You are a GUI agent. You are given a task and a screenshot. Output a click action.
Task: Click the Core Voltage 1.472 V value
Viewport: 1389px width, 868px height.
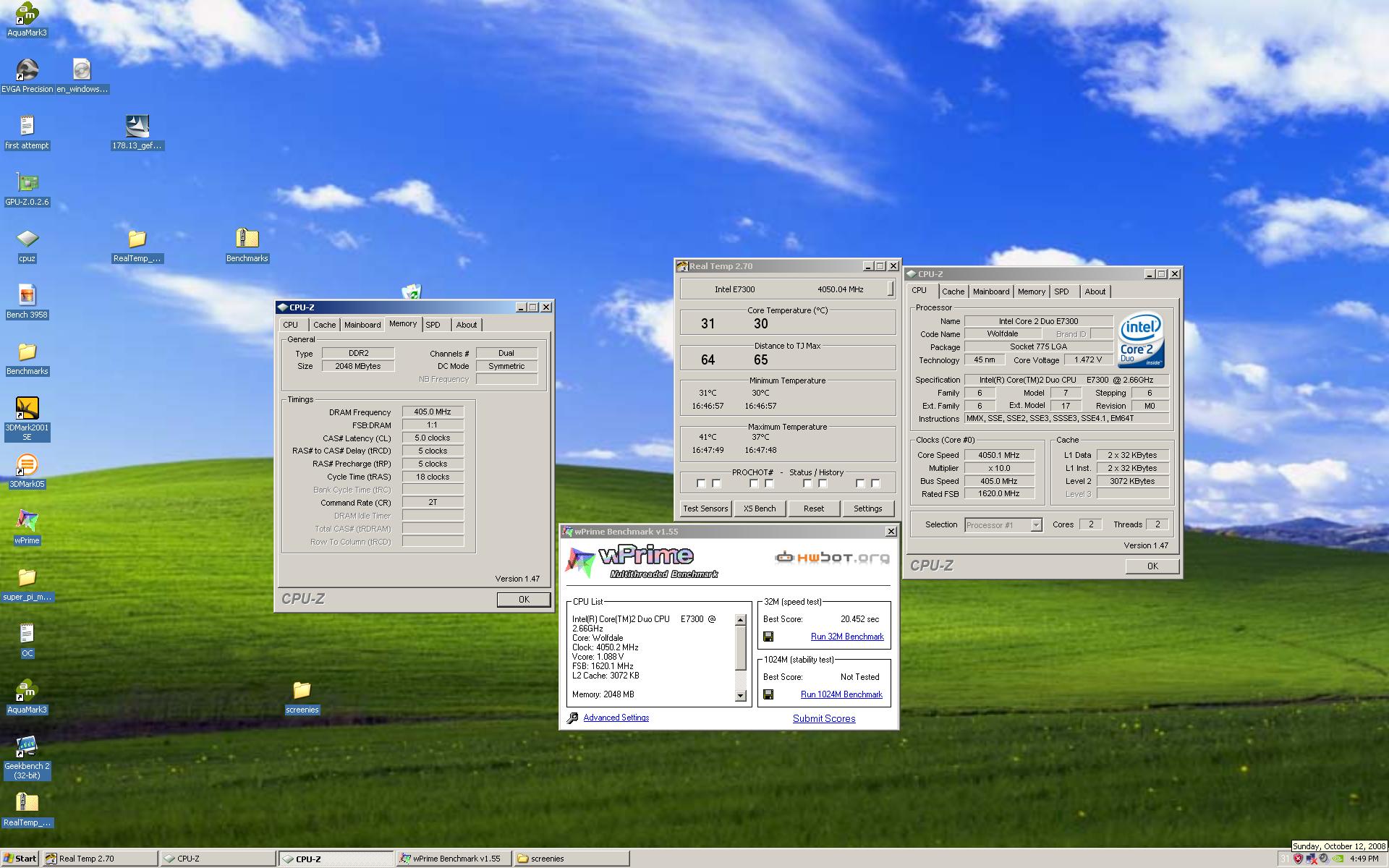coord(1088,359)
